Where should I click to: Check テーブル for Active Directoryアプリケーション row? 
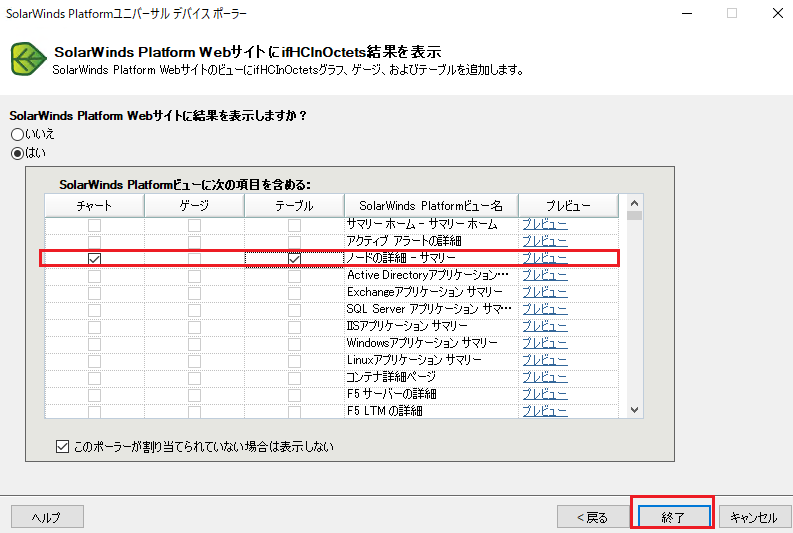tap(294, 276)
